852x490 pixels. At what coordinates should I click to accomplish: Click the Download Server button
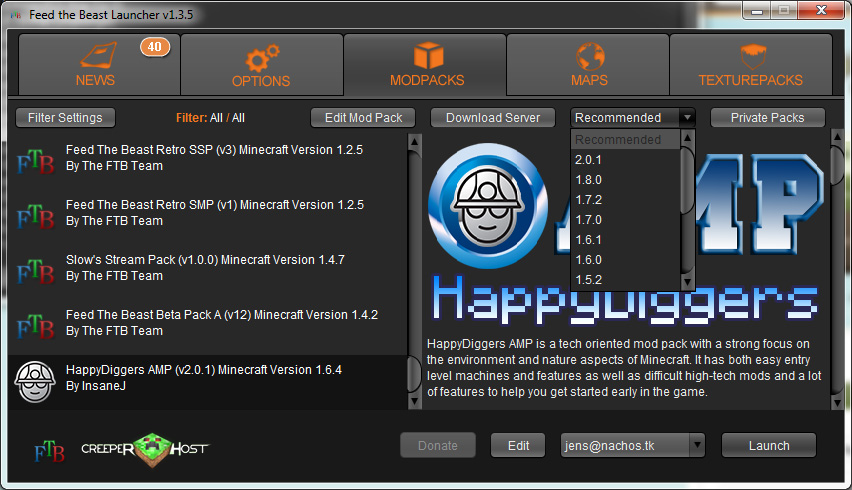[x=493, y=118]
